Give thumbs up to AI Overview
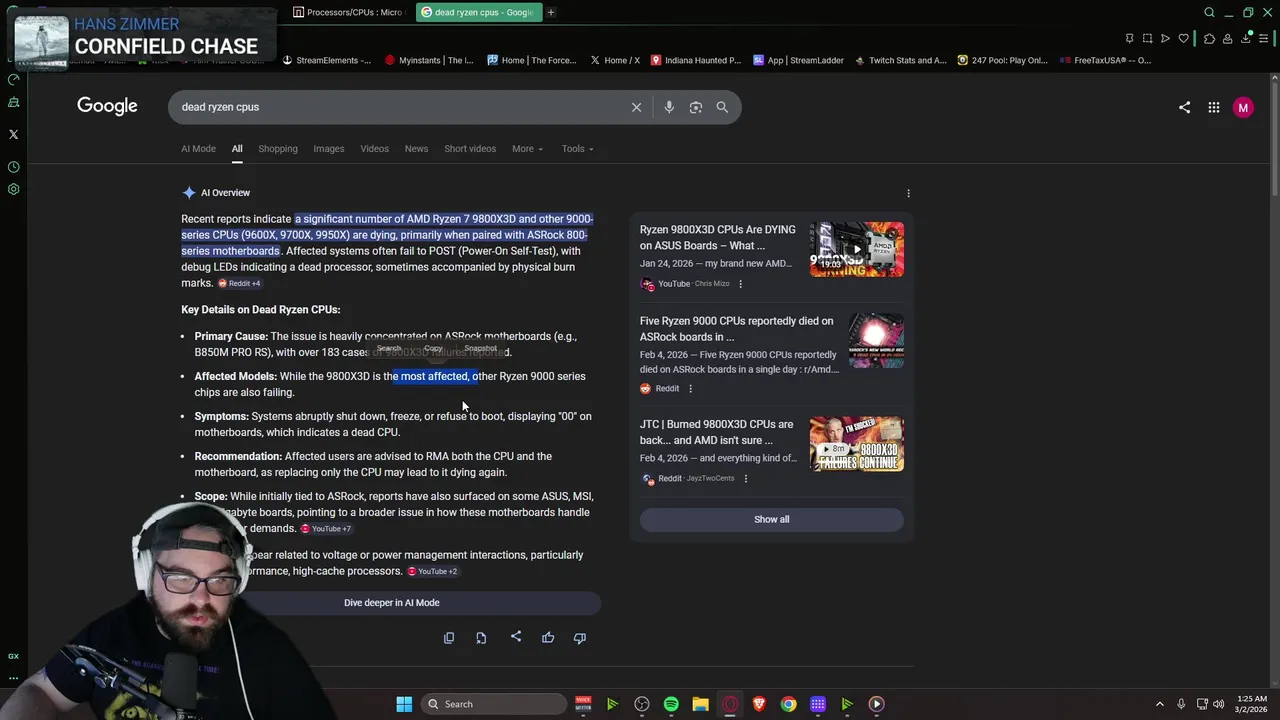Viewport: 1280px width, 720px height. click(548, 638)
